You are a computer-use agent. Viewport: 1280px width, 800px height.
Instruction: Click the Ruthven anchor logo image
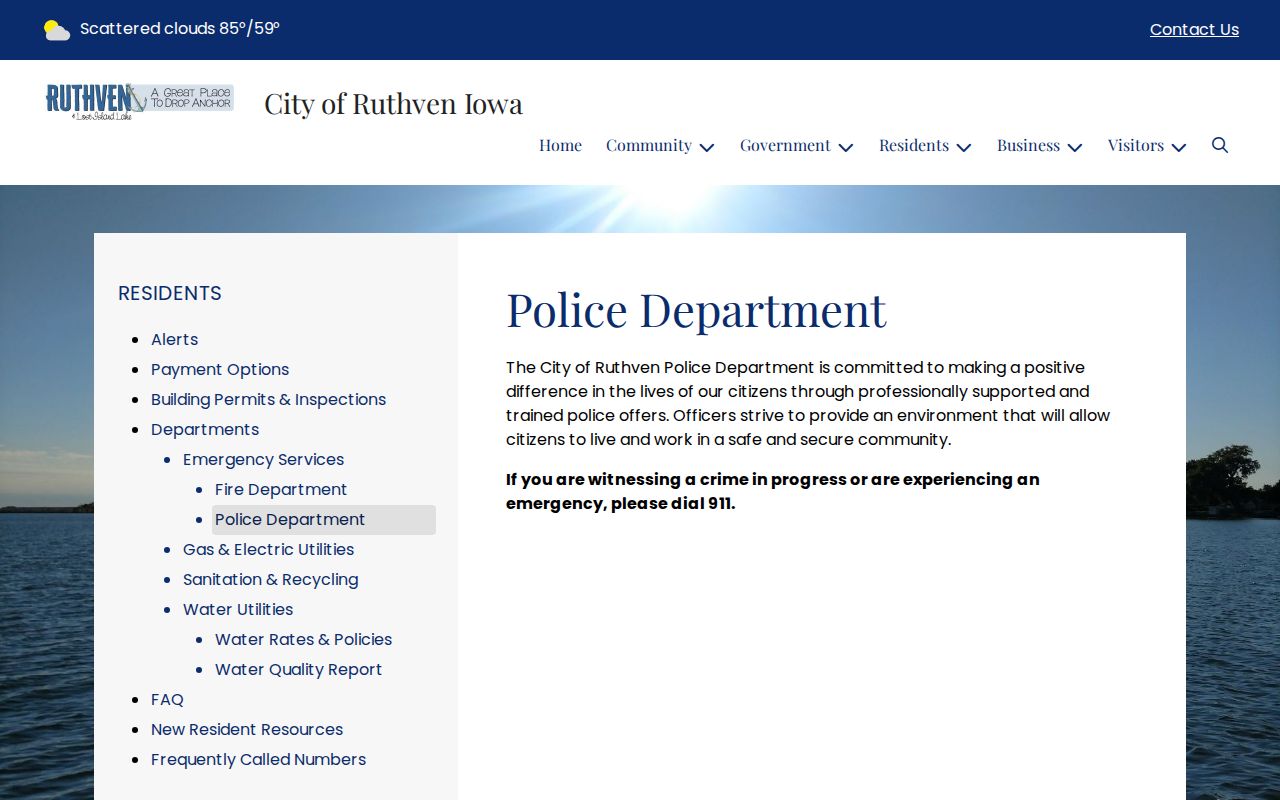[140, 102]
